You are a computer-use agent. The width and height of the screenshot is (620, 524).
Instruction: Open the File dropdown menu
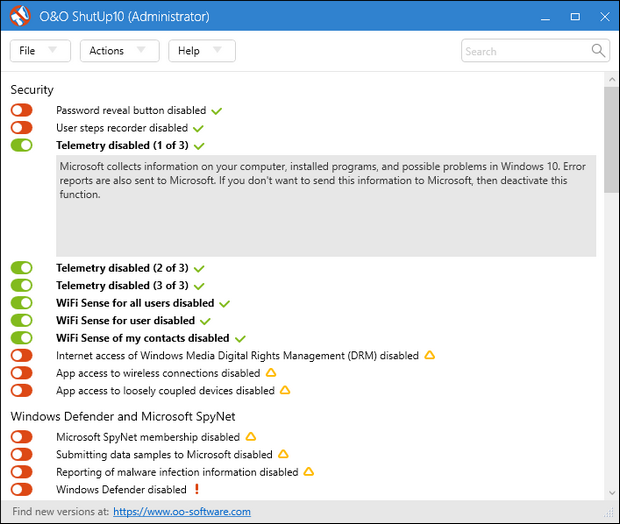click(40, 51)
